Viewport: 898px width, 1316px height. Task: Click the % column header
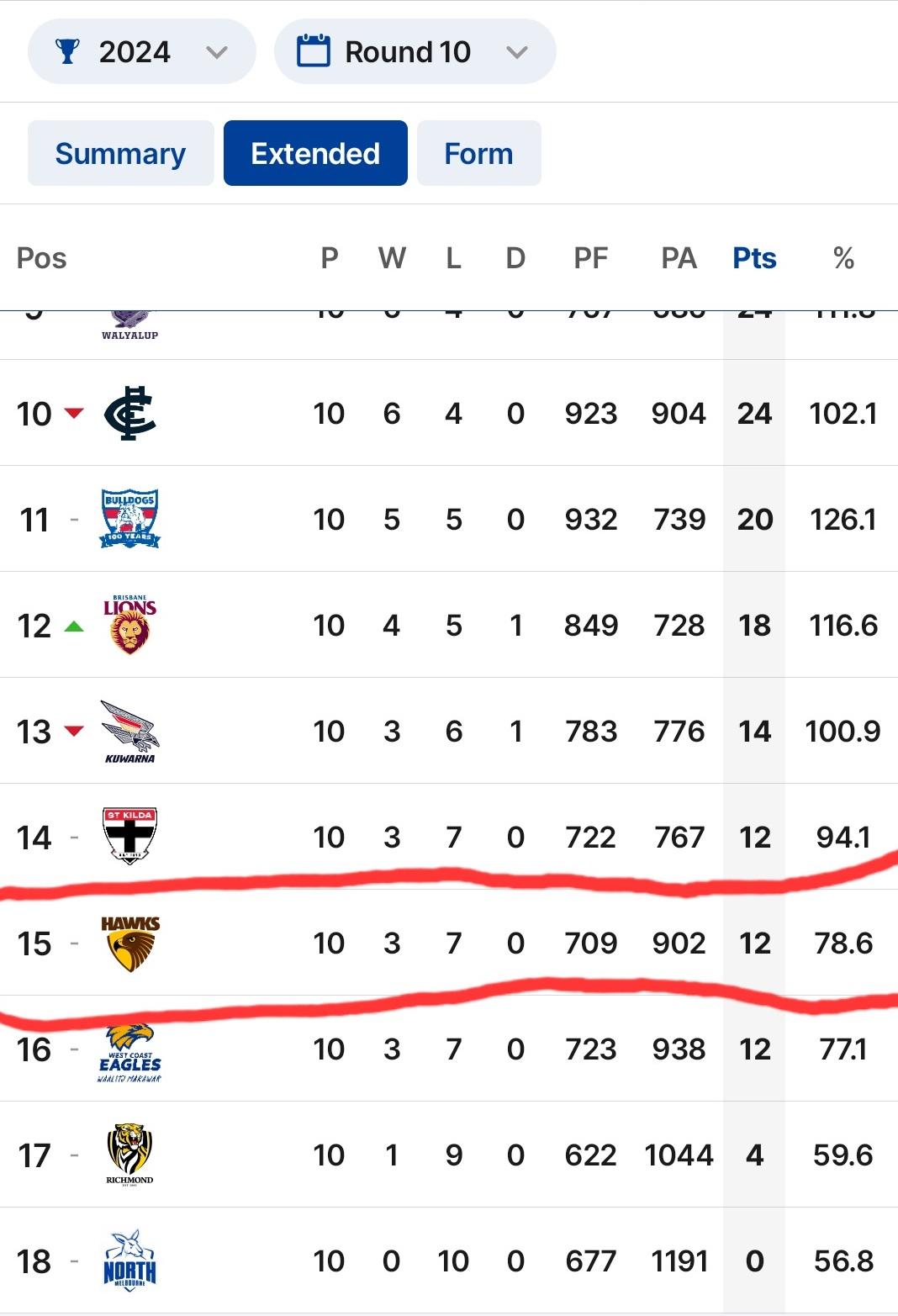[x=843, y=258]
